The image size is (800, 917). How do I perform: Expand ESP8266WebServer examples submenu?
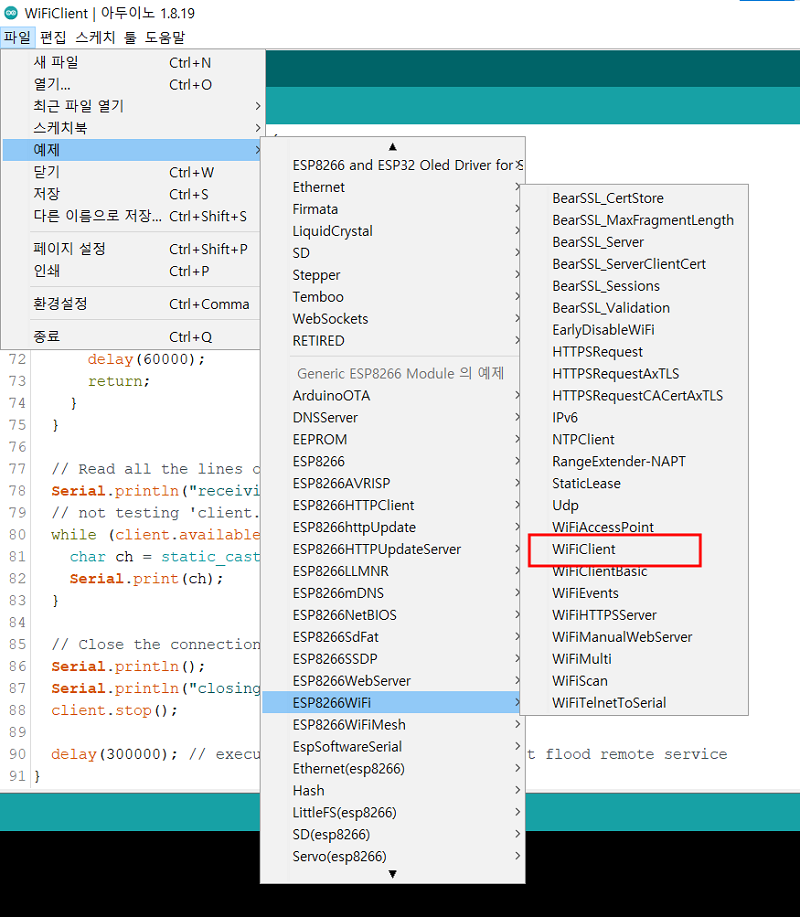(x=392, y=681)
